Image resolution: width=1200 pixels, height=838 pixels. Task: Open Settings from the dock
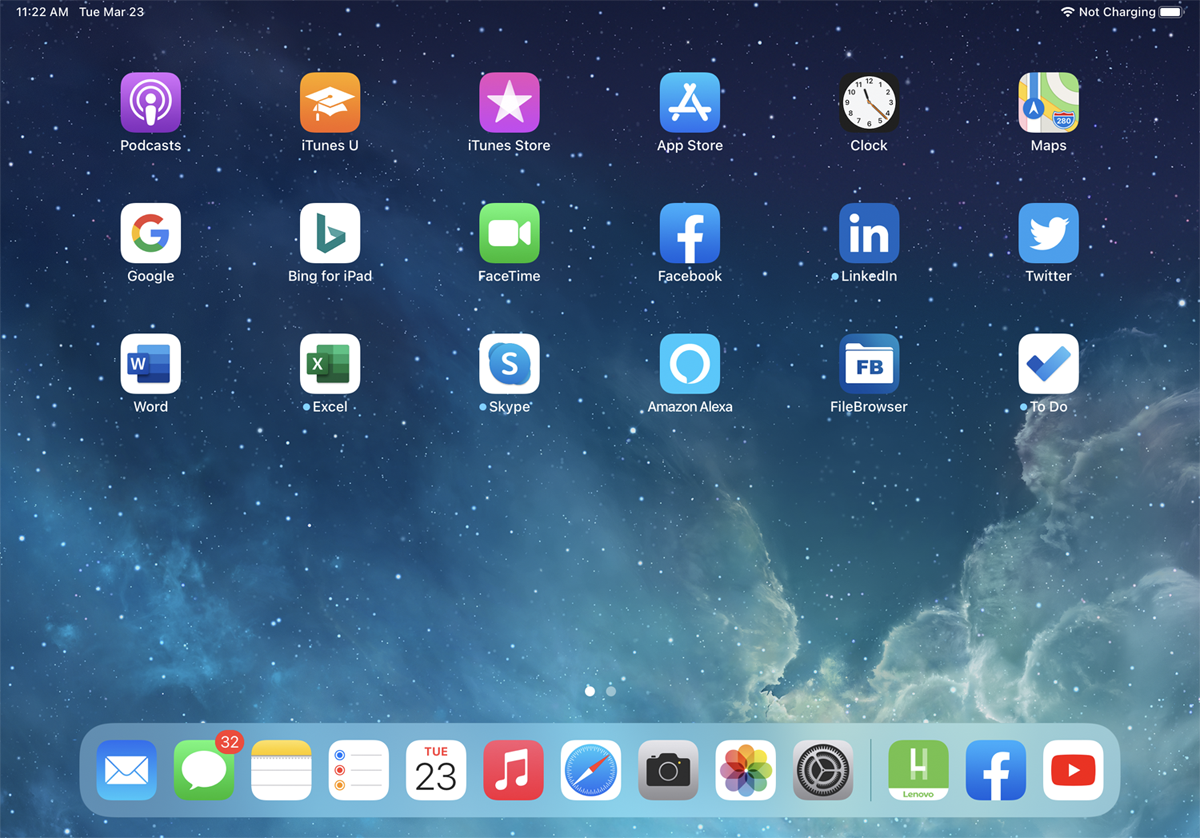pyautogui.click(x=824, y=770)
